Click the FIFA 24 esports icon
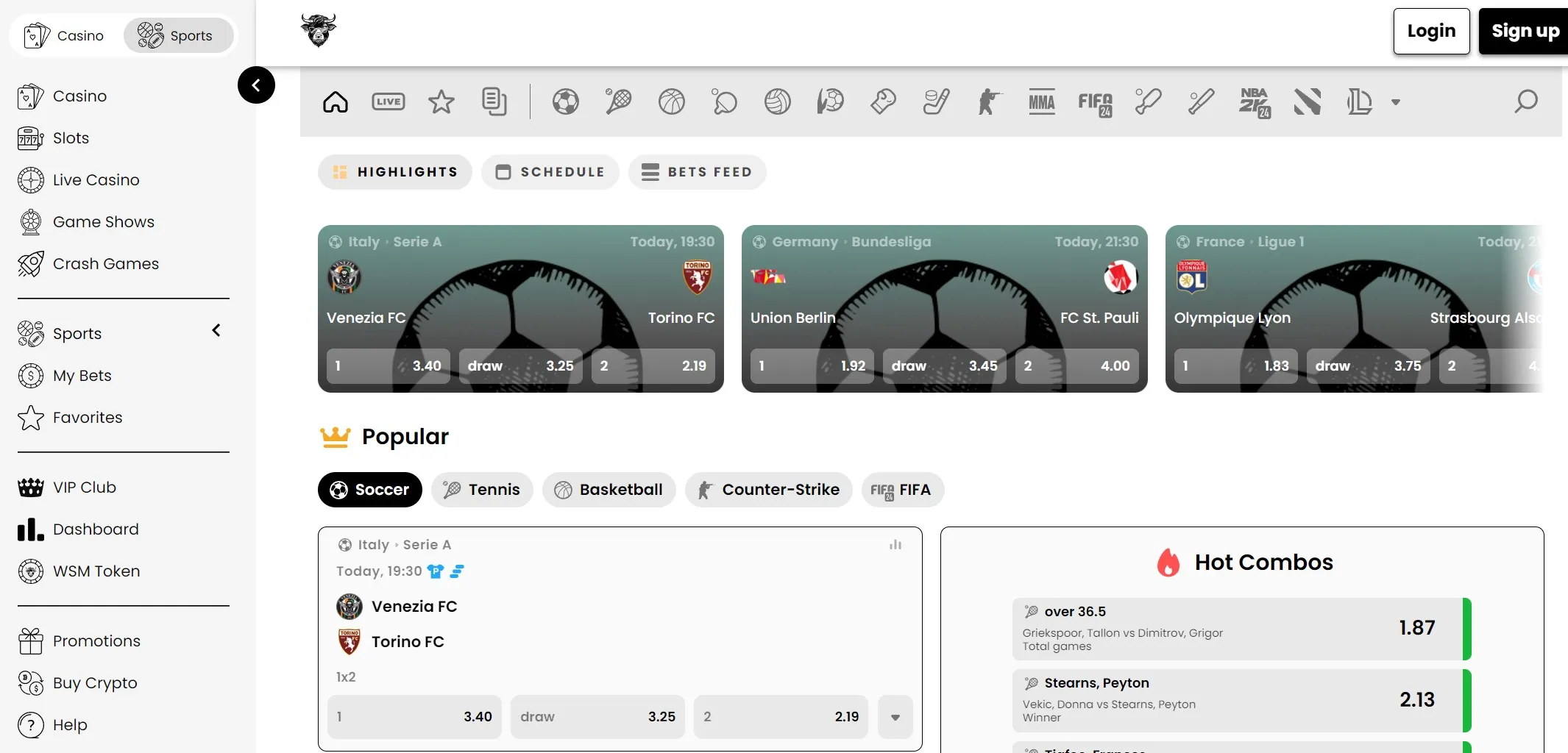 click(x=1095, y=103)
